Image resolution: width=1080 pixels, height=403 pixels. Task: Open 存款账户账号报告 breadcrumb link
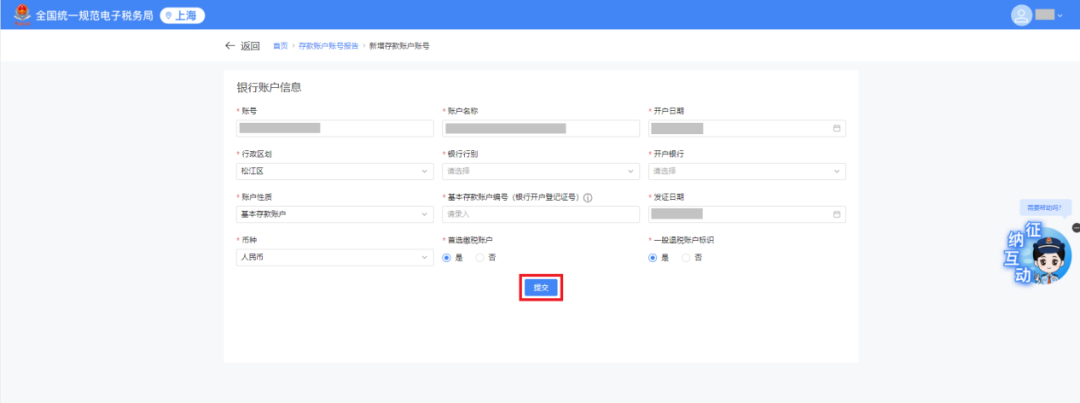pos(328,46)
